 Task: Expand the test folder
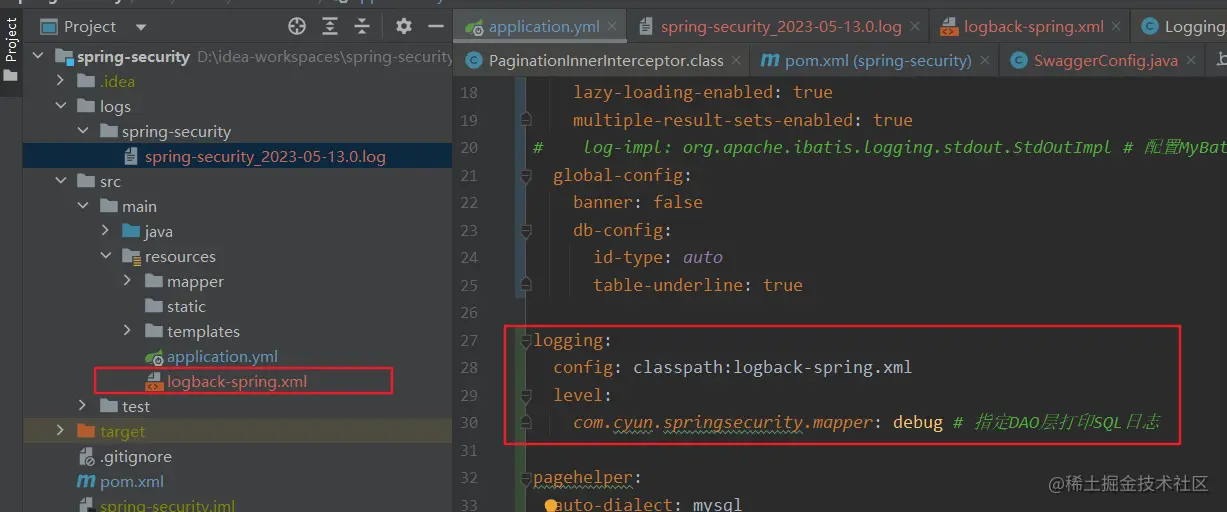tap(83, 407)
